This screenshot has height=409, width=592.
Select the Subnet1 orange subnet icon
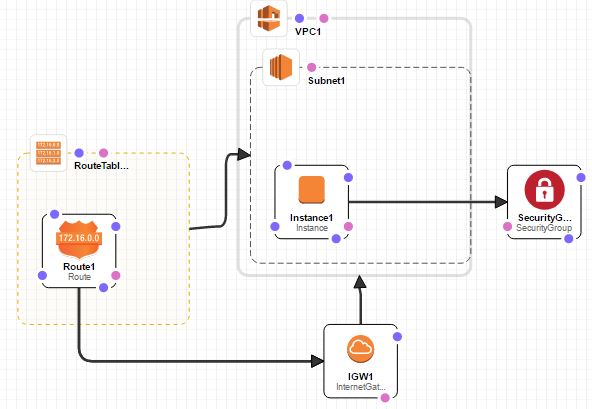[281, 67]
